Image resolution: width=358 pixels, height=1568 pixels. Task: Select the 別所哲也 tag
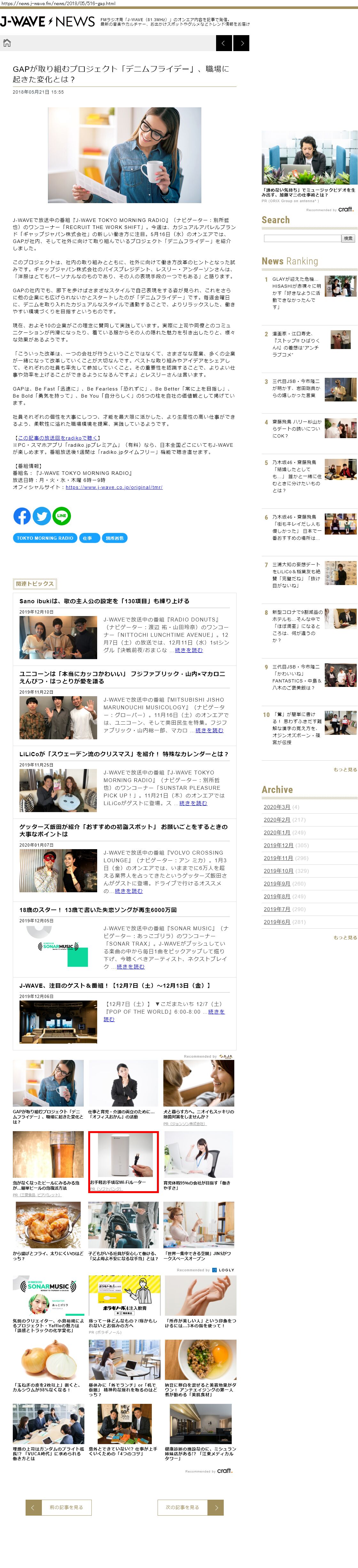[x=114, y=538]
